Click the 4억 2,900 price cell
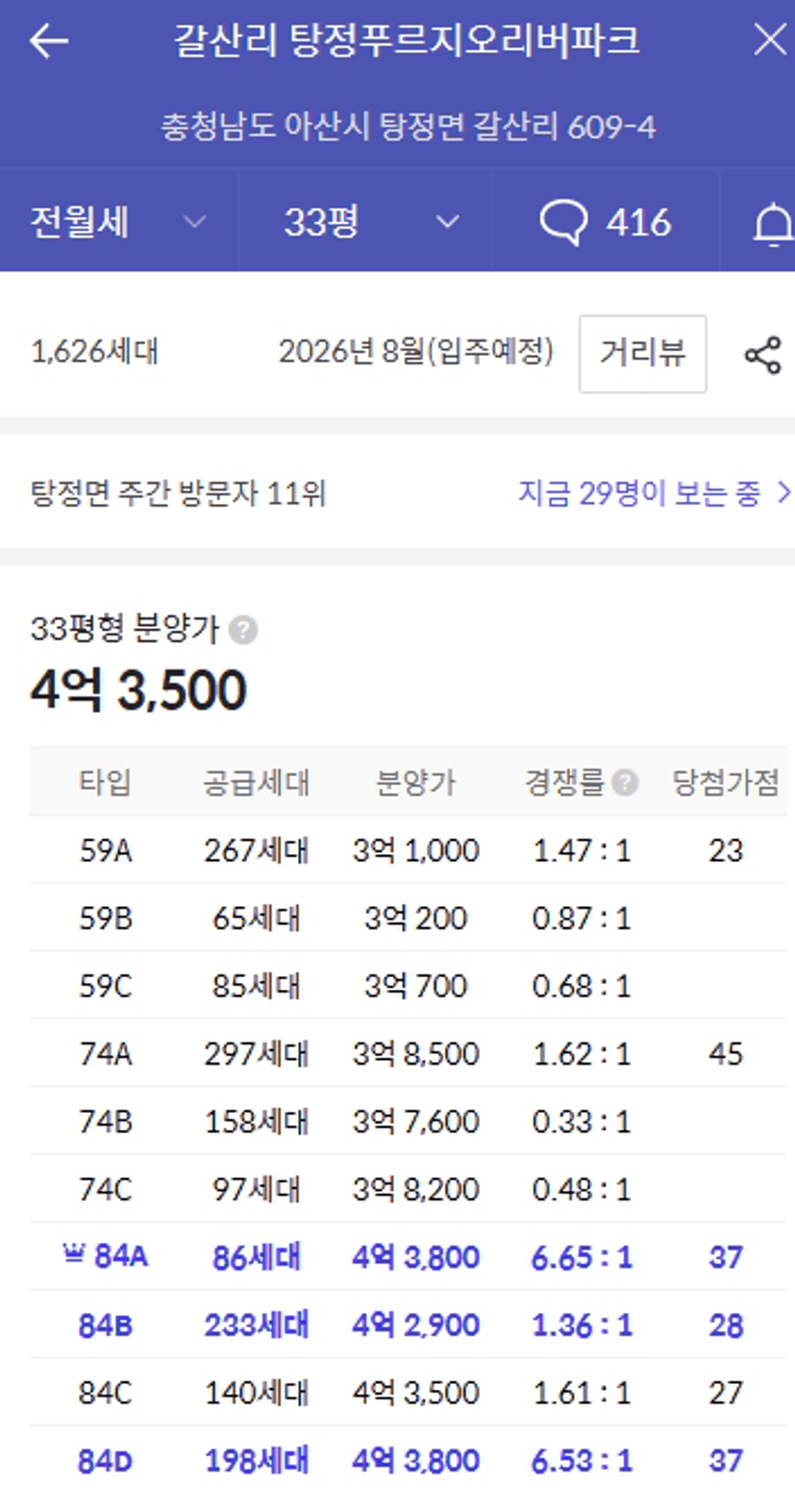The width and height of the screenshot is (795, 1512). point(415,1324)
